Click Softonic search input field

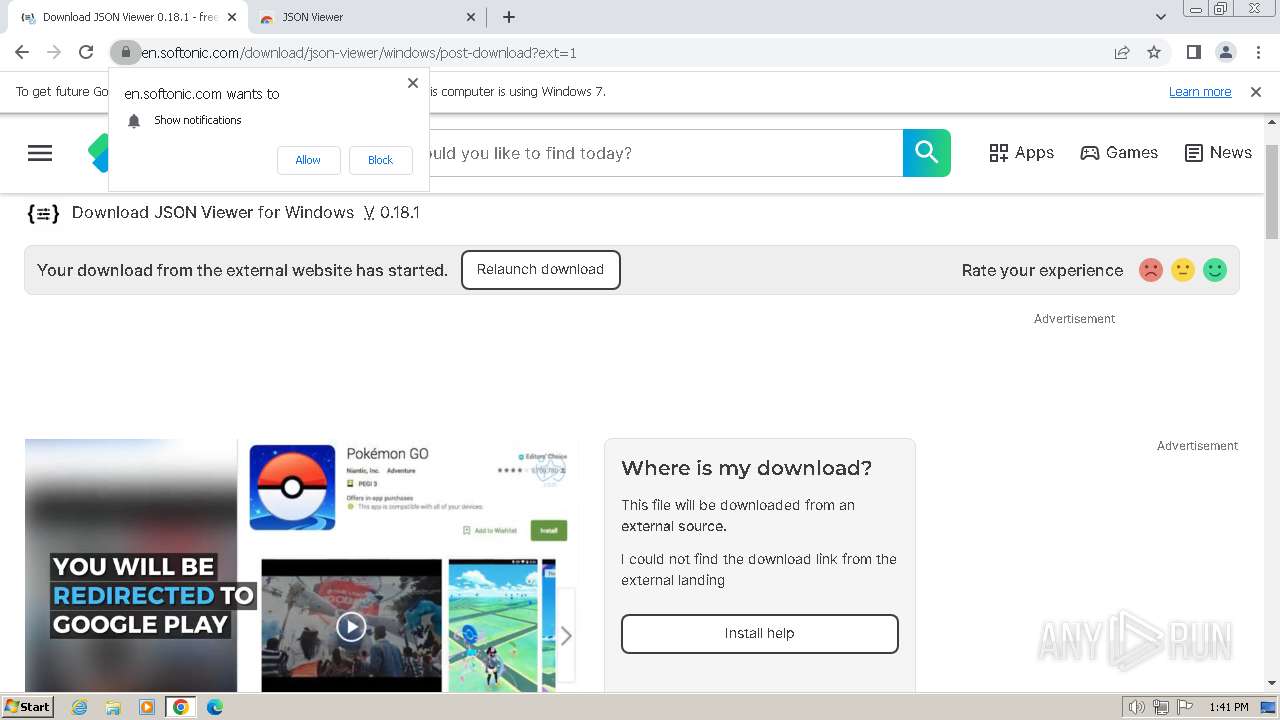666,153
